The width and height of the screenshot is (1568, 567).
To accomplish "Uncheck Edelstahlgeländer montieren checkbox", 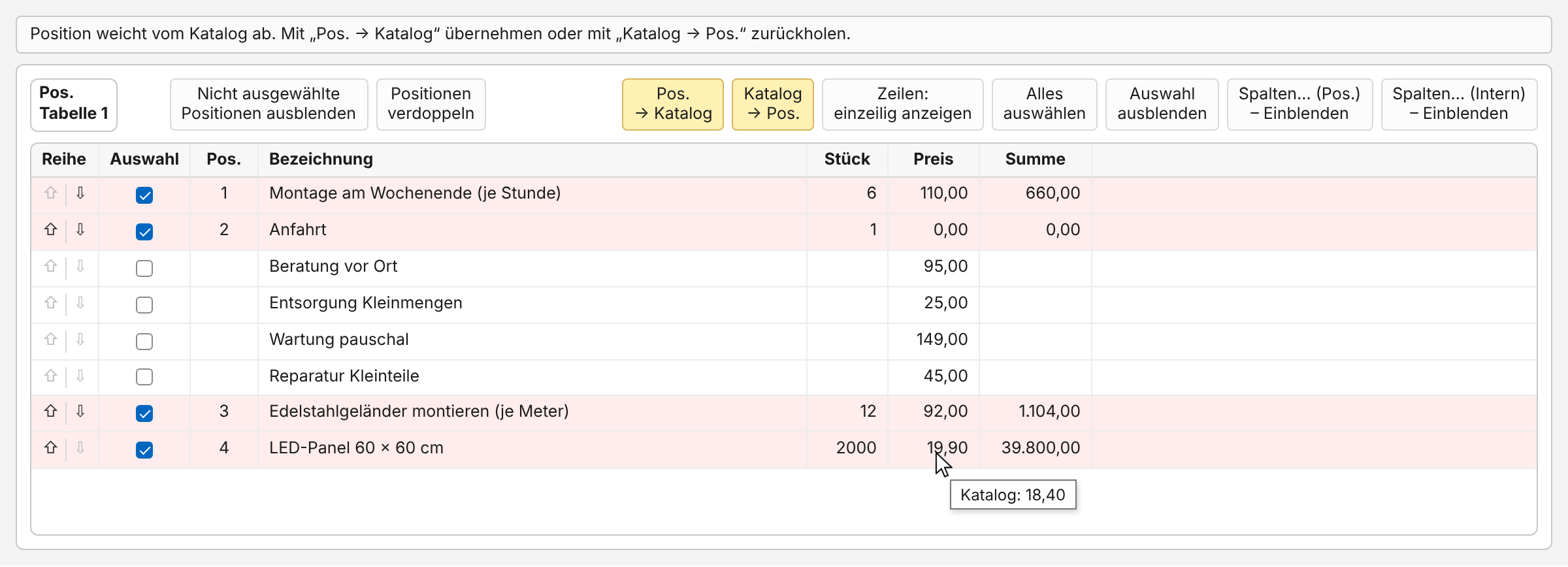I will point(144,413).
